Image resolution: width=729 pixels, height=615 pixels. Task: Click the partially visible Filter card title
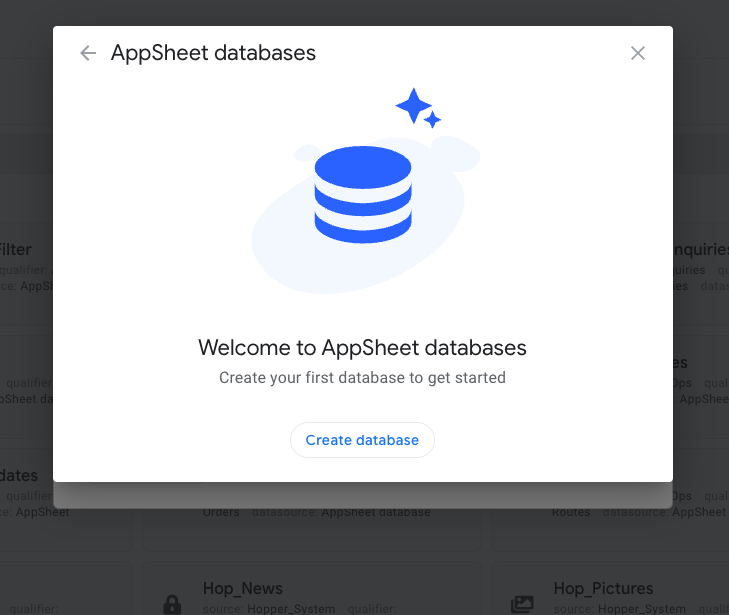click(16, 250)
